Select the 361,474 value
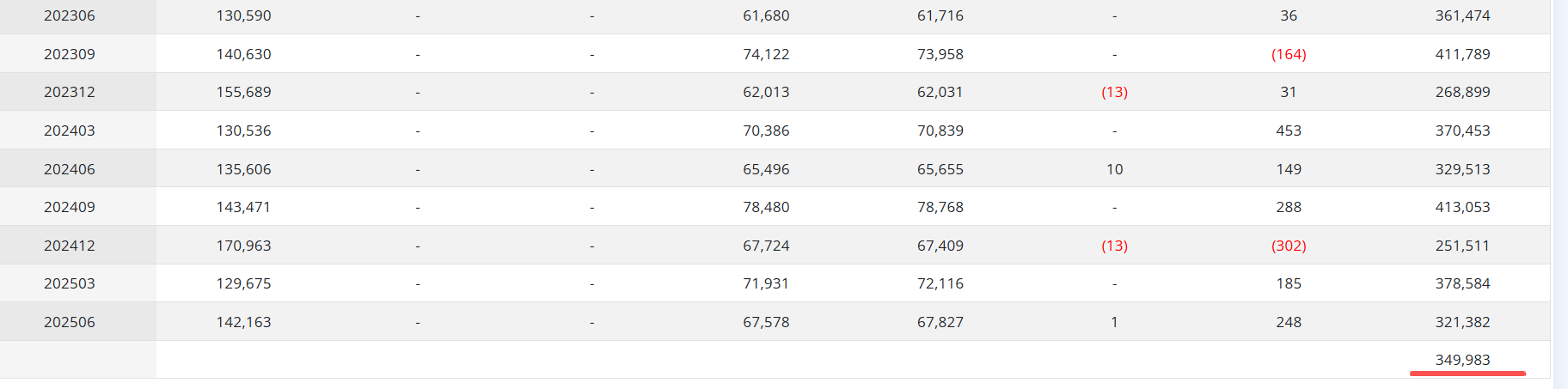 tap(1462, 15)
